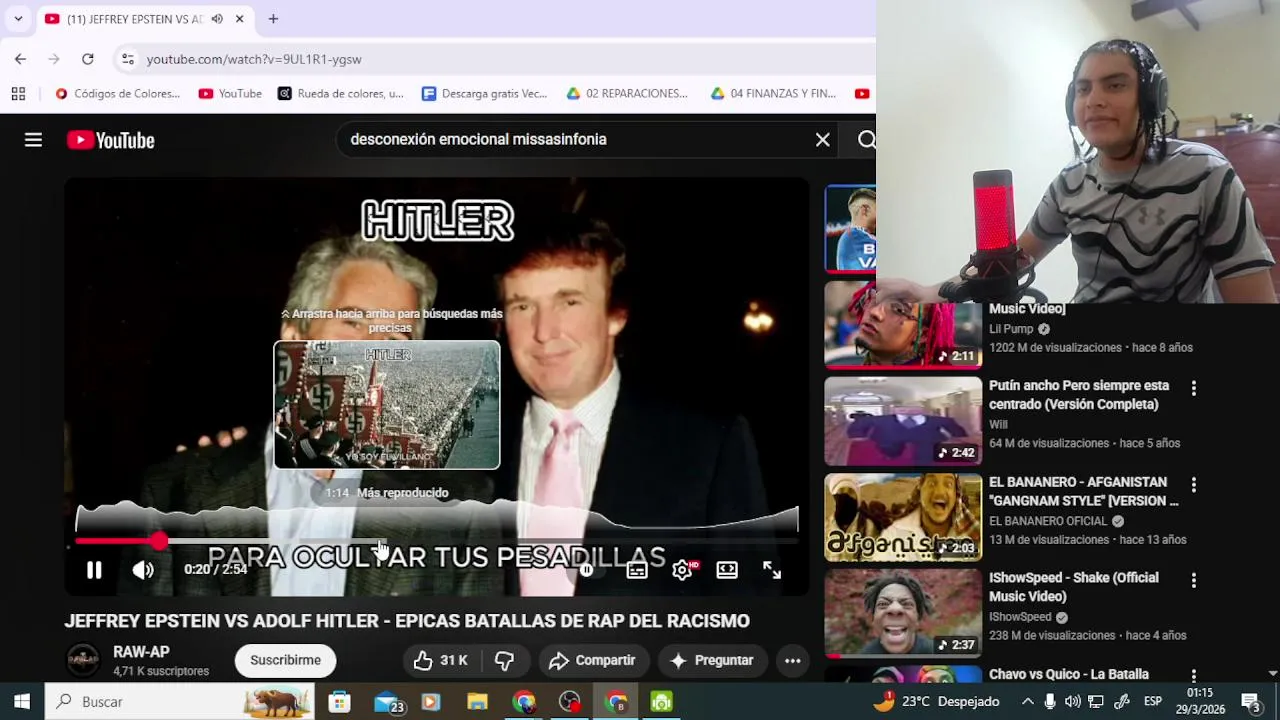Screen dimensions: 1280x720
Task: Open 04 FINANZAS Y FIN... bookmark
Action: click(773, 93)
